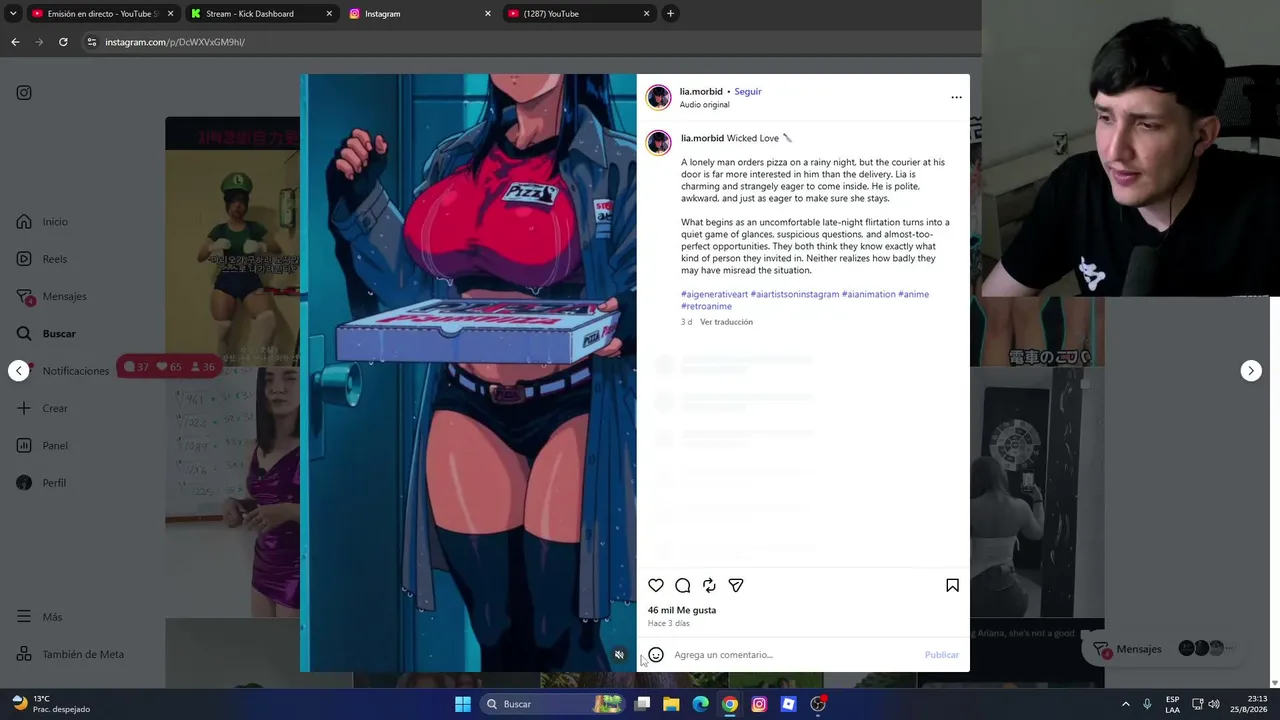
Task: Open the Windows Start menu
Action: [x=463, y=704]
